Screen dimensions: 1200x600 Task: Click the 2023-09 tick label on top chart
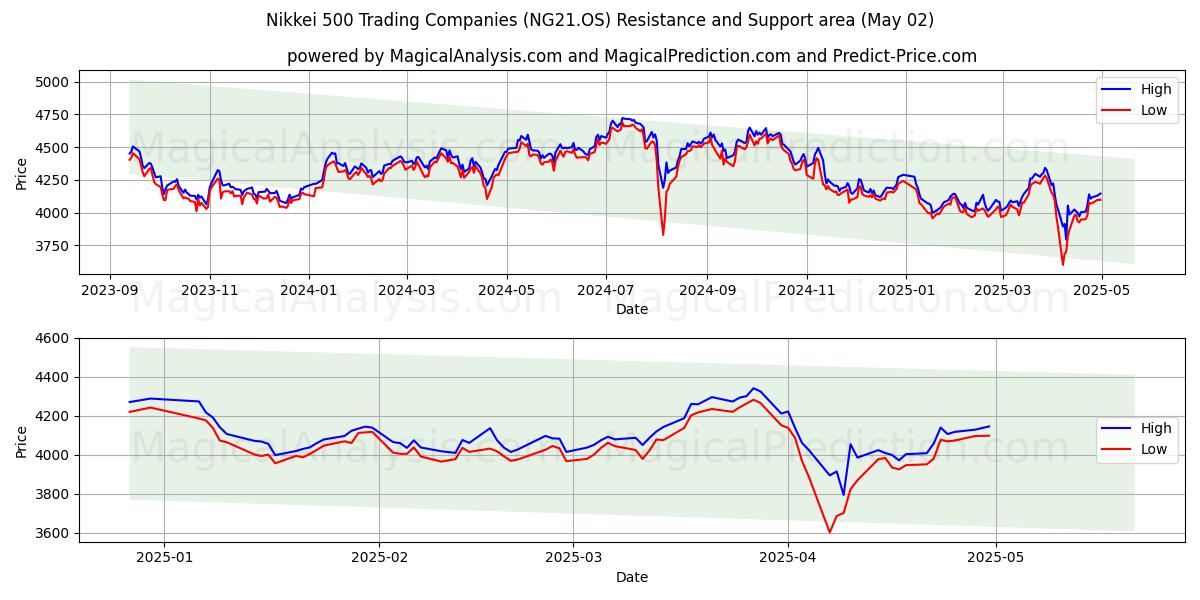(x=109, y=290)
